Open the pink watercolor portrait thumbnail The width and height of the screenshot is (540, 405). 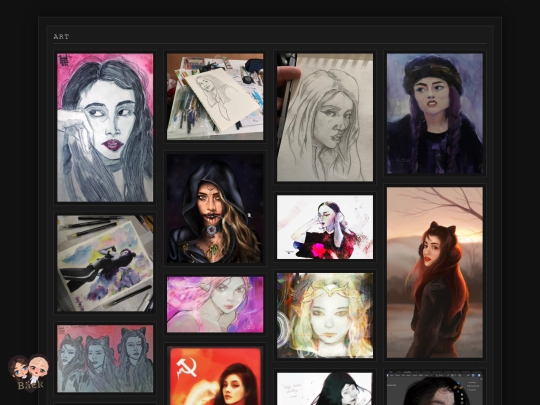tap(105, 127)
